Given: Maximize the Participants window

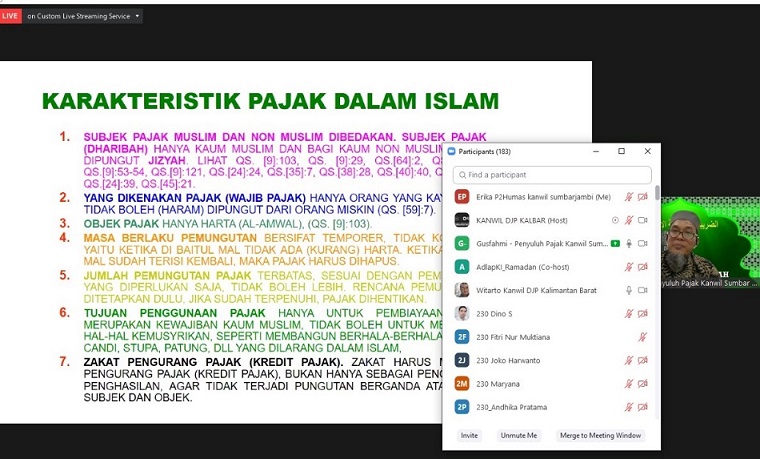Looking at the screenshot, I should (621, 151).
